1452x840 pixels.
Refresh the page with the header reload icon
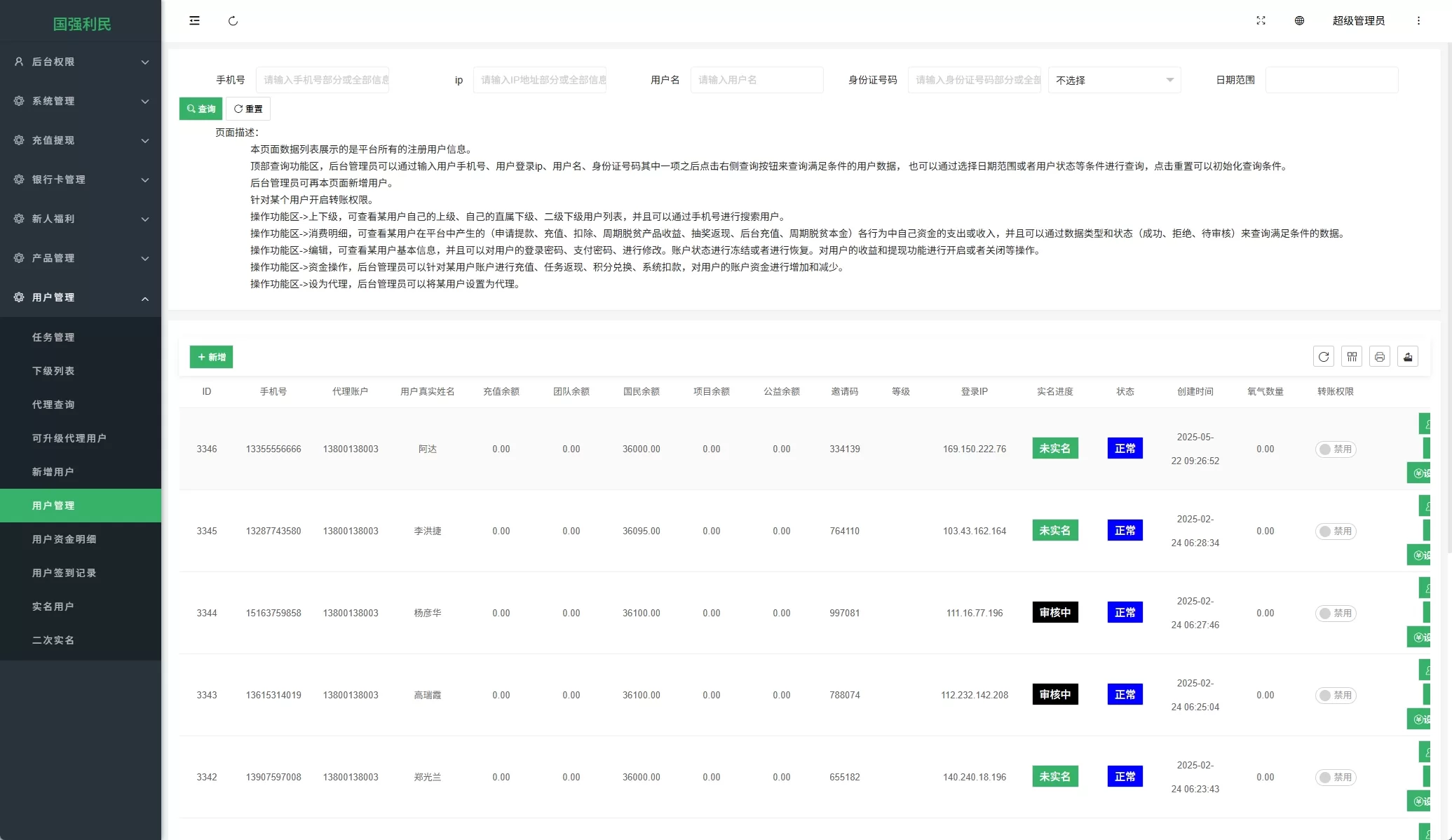[x=233, y=20]
